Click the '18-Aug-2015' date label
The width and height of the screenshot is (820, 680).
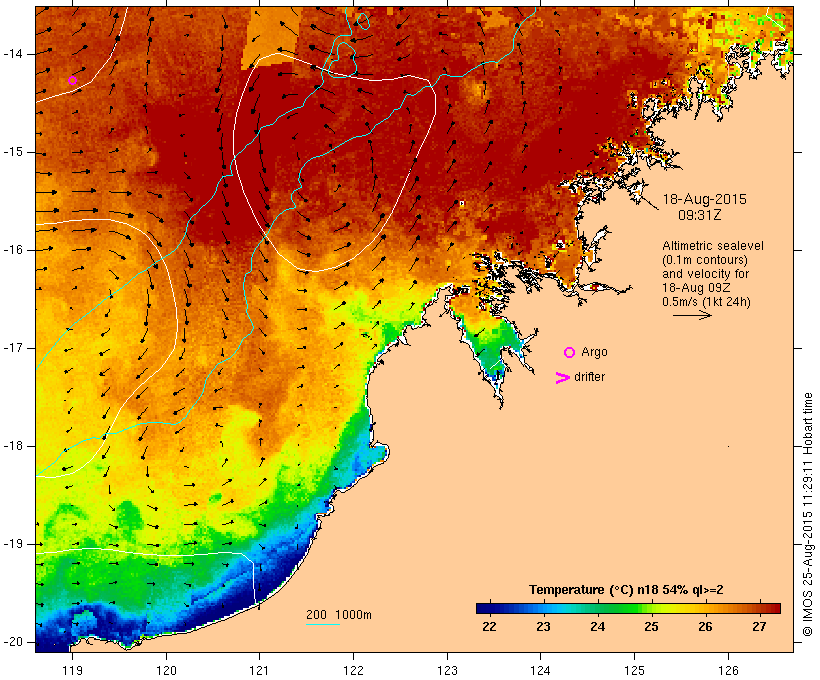click(704, 199)
